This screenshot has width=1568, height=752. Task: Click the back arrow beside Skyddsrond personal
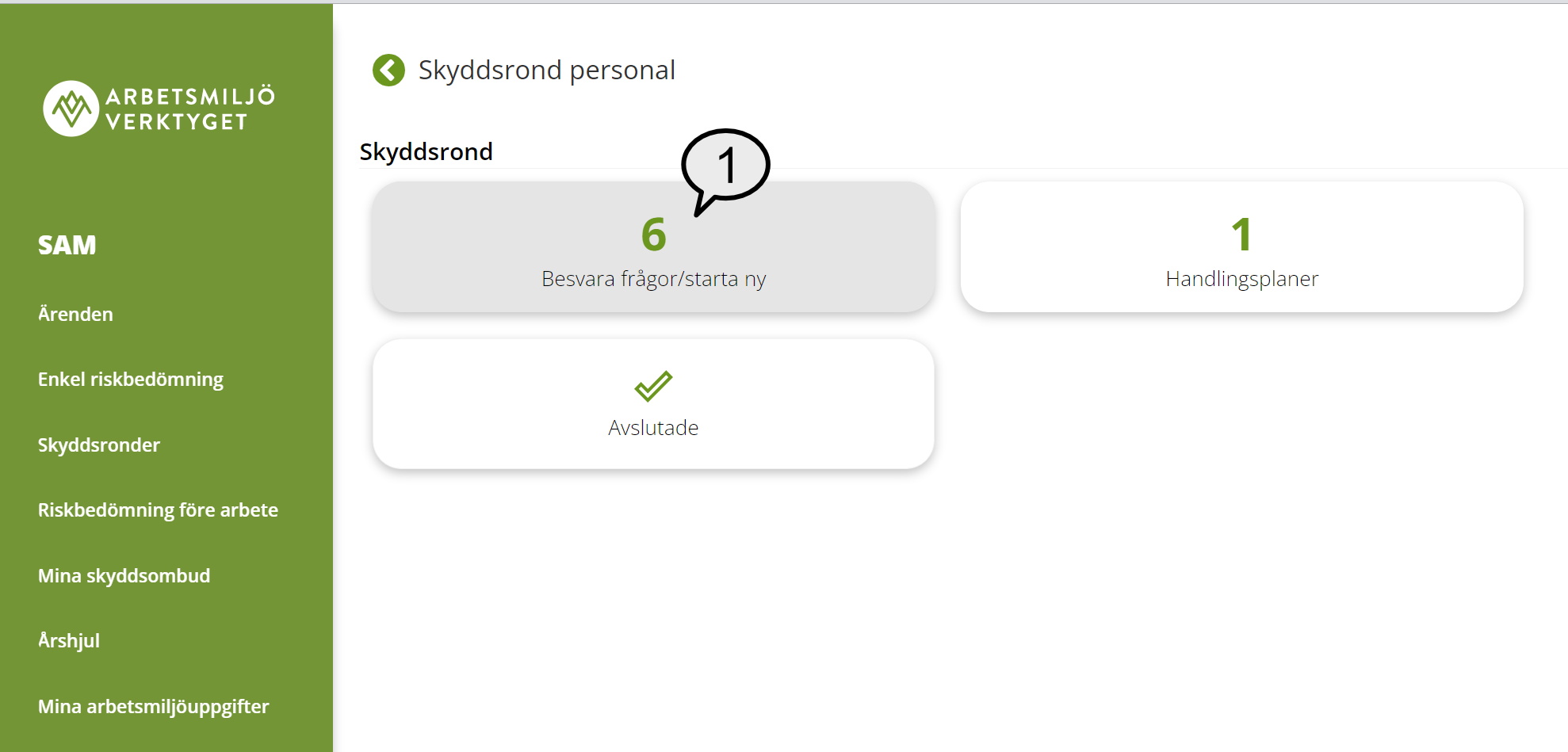tap(388, 70)
